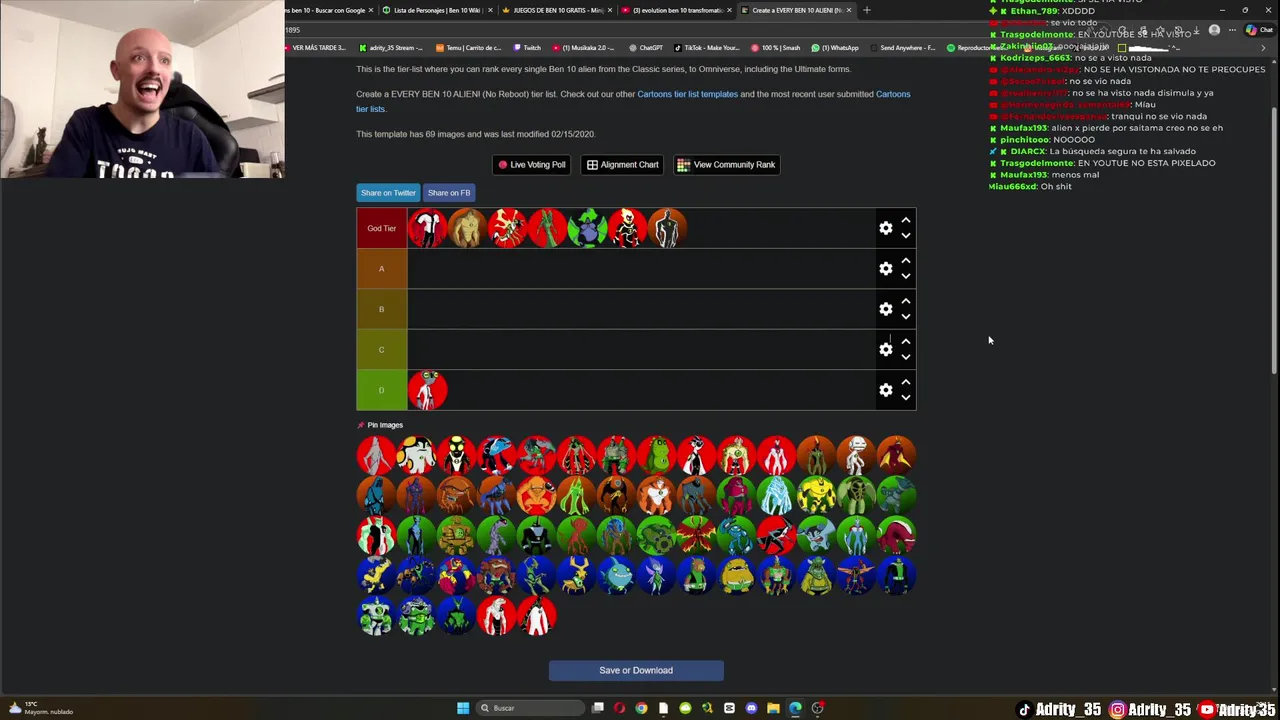Close the Create a EVERY BEN 10 ALIEN tab
1280x720 pixels.
[x=849, y=10]
